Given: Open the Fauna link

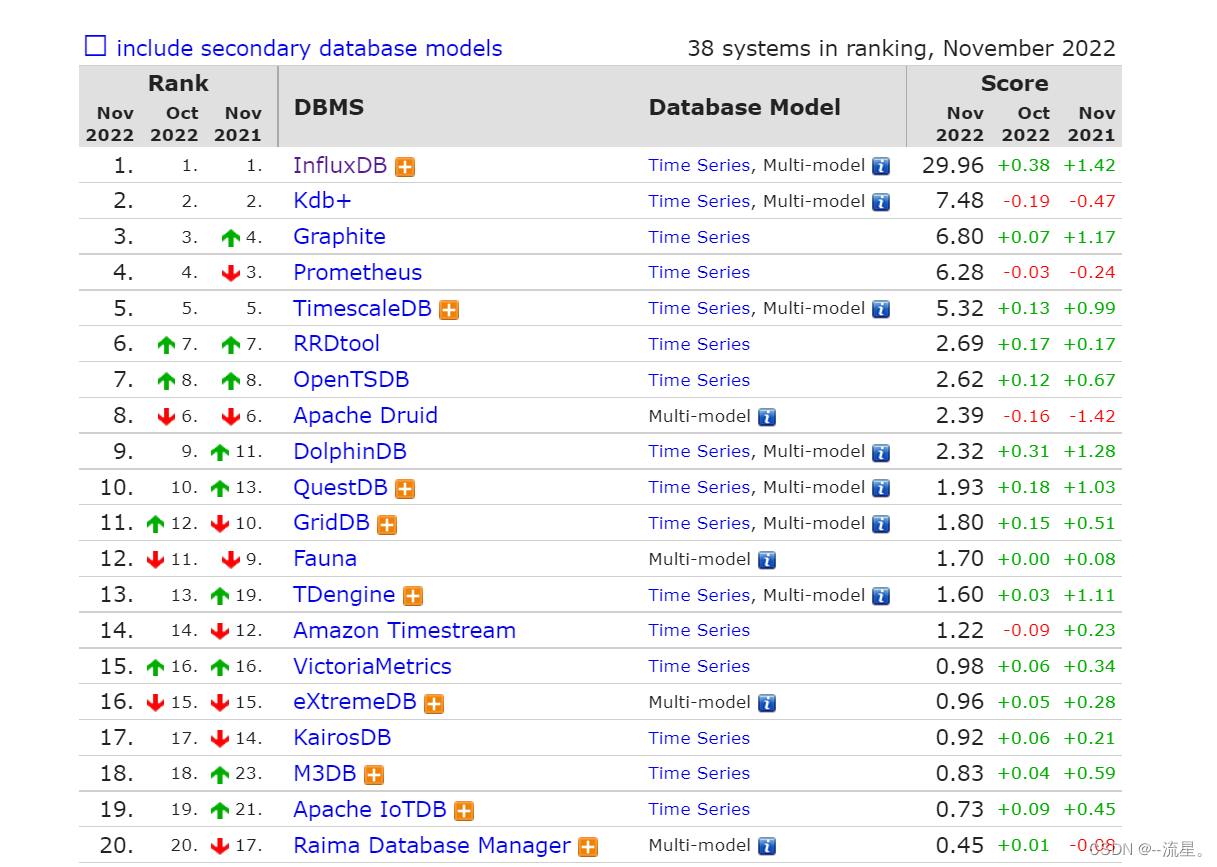Looking at the screenshot, I should [325, 559].
